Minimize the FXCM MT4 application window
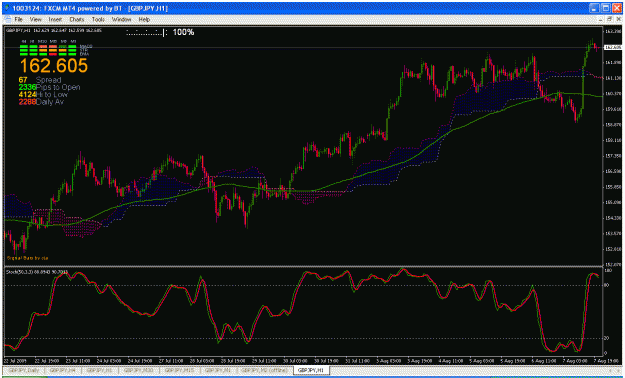This screenshot has height=378, width=625. (595, 8)
